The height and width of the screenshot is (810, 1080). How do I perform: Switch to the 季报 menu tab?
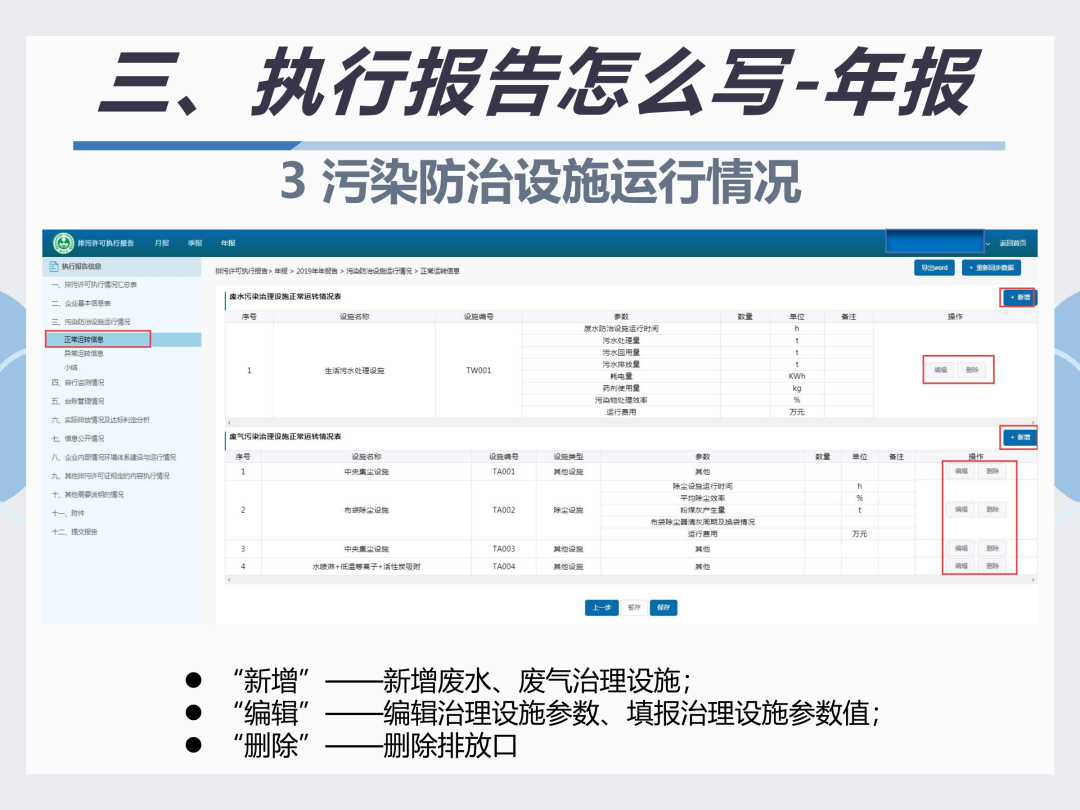195,243
